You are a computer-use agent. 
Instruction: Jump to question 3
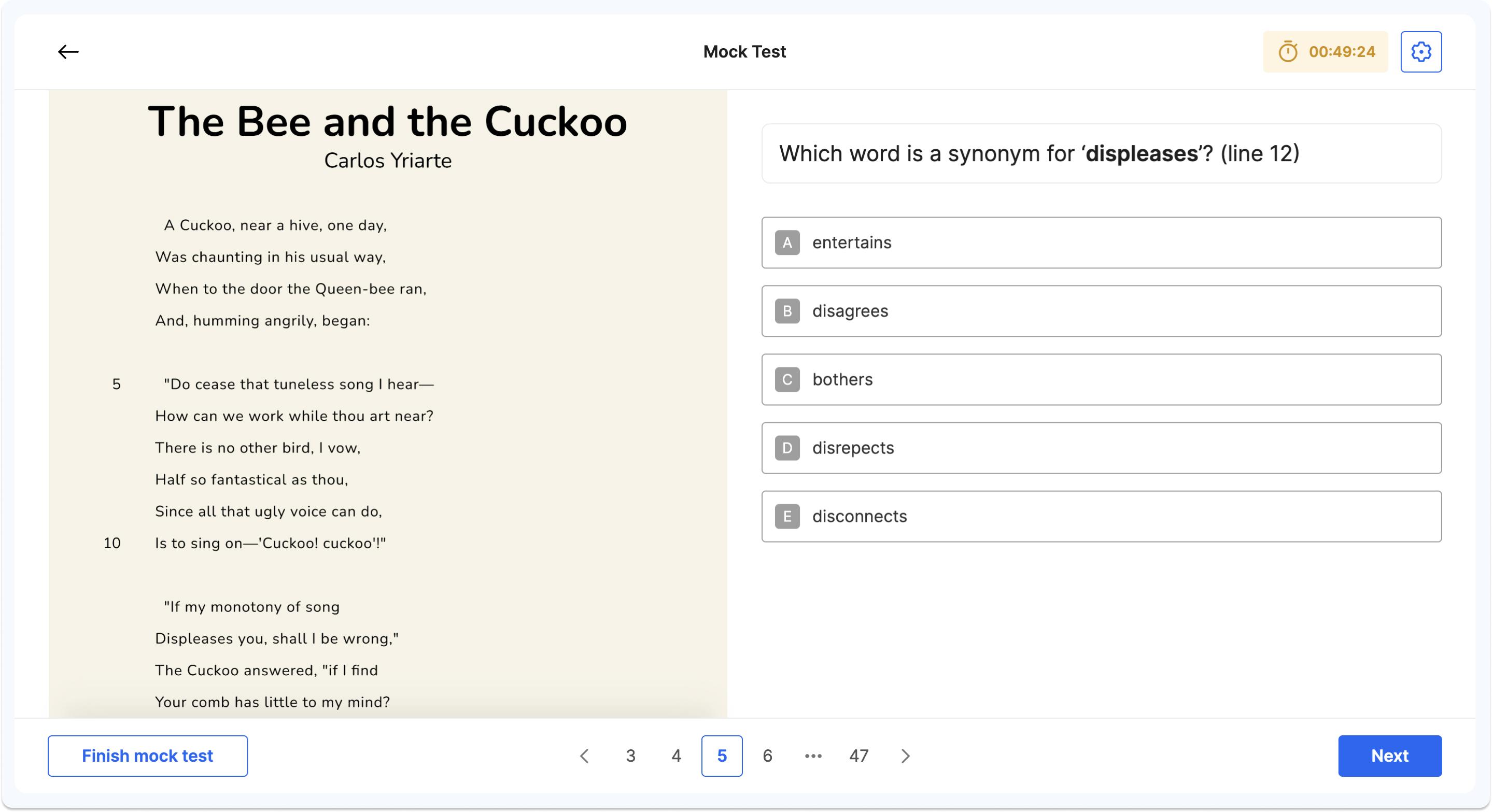630,756
